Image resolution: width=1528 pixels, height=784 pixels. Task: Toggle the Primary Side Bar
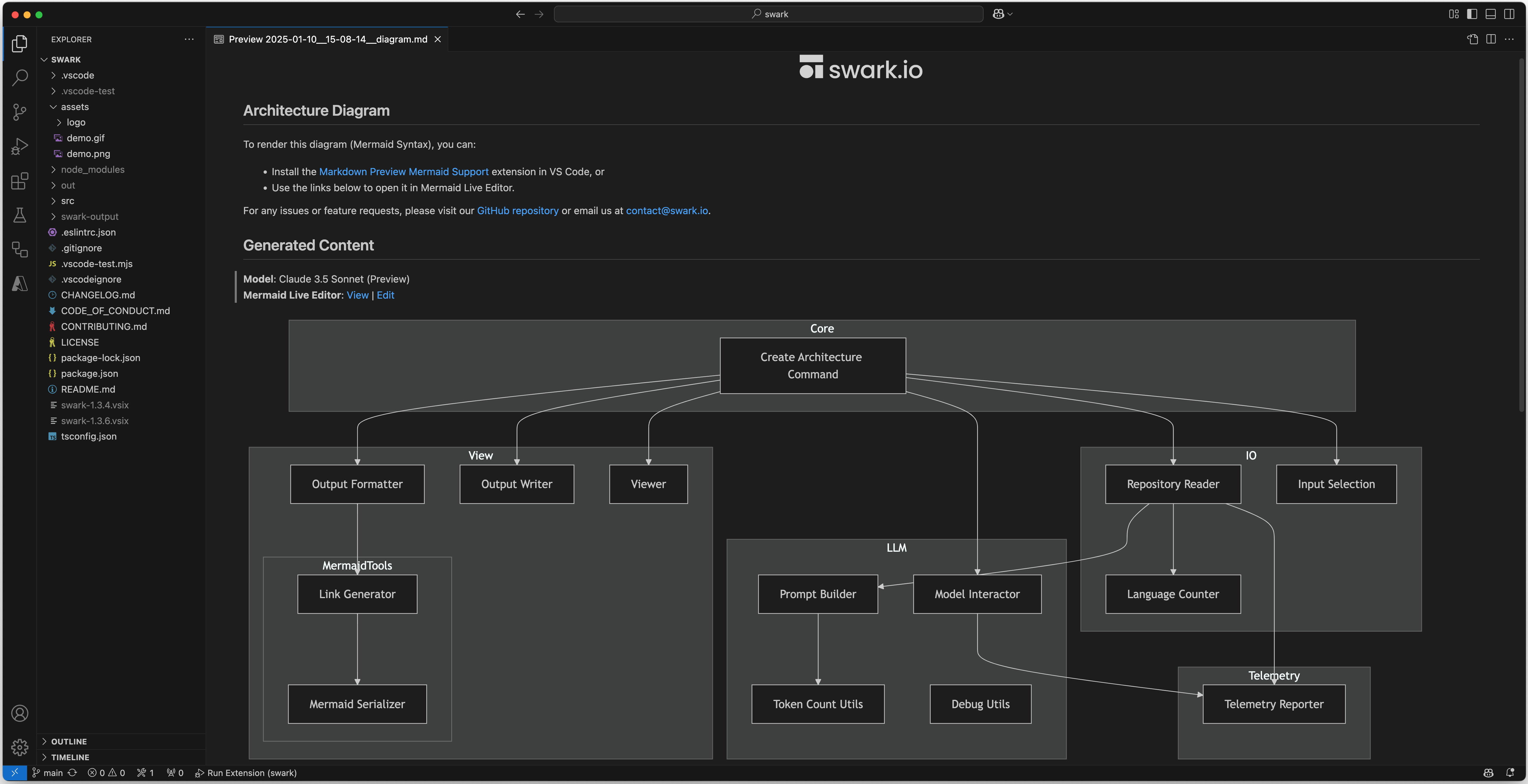[x=1472, y=14]
